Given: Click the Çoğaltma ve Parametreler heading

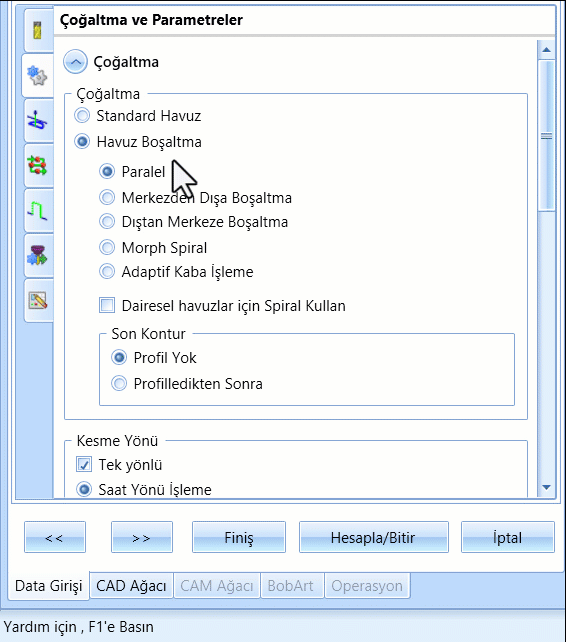Looking at the screenshot, I should (x=151, y=20).
